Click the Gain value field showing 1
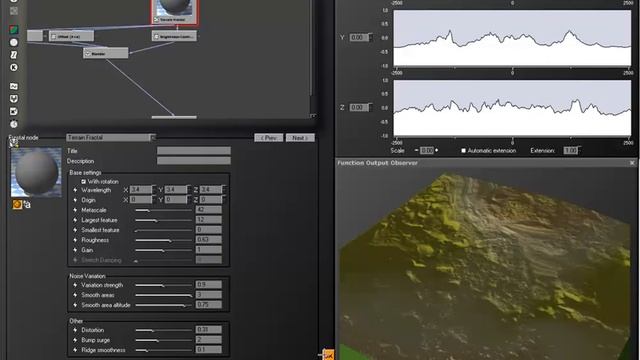This screenshot has height=360, width=640. click(x=209, y=250)
